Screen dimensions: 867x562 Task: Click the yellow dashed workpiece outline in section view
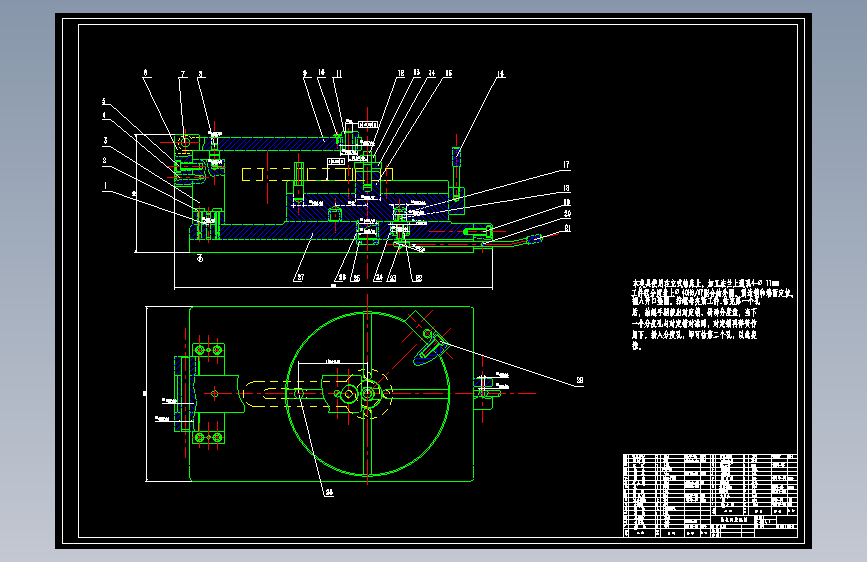pos(317,174)
